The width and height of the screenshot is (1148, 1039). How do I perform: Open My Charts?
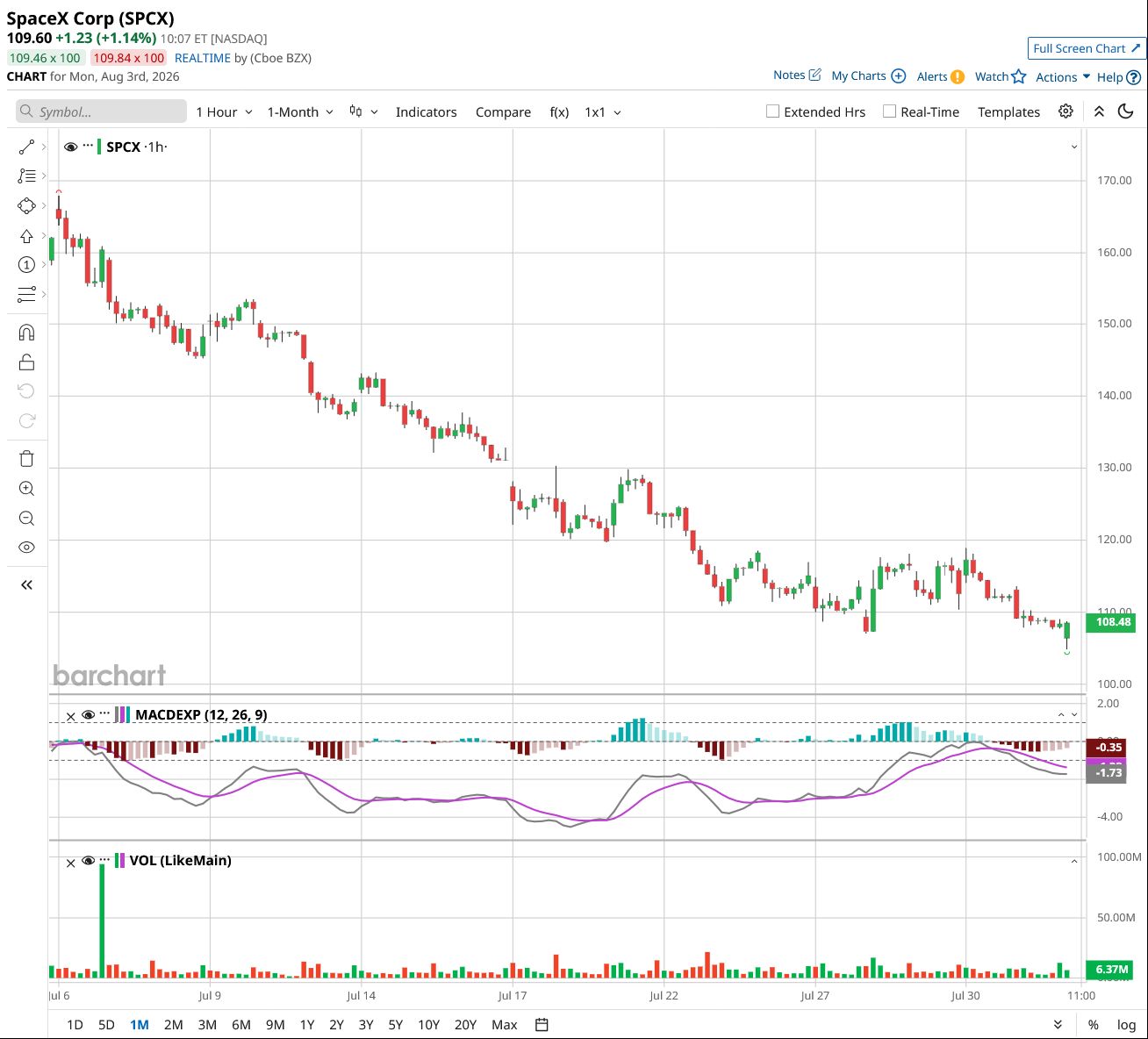point(869,76)
